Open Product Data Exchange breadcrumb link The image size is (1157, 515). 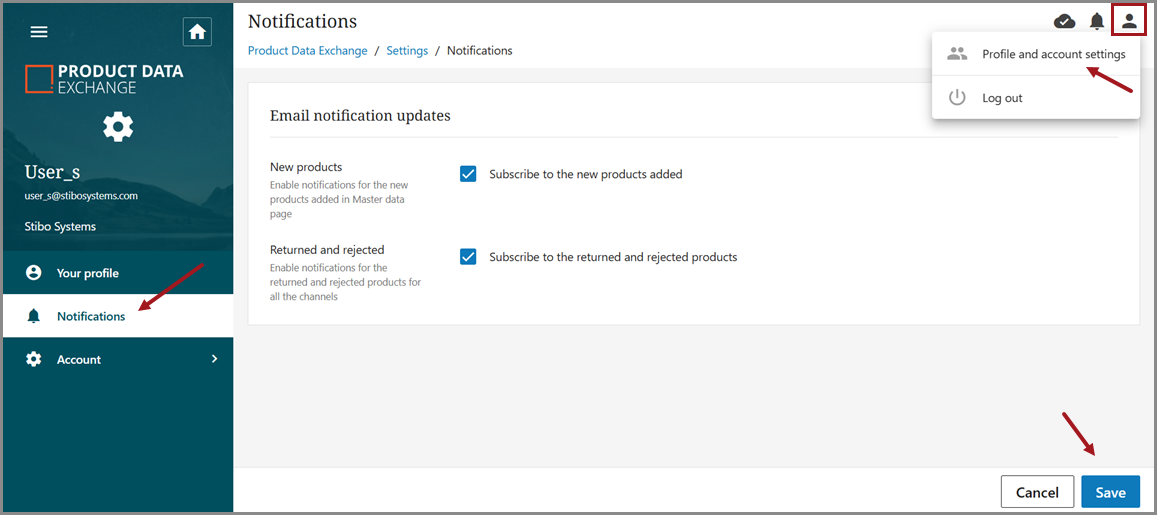[307, 51]
